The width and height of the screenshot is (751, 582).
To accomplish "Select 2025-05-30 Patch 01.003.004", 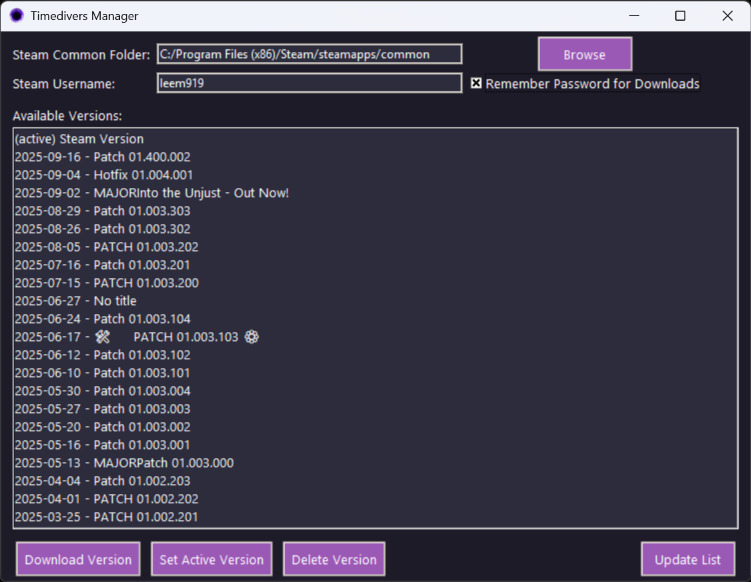I will [375, 391].
